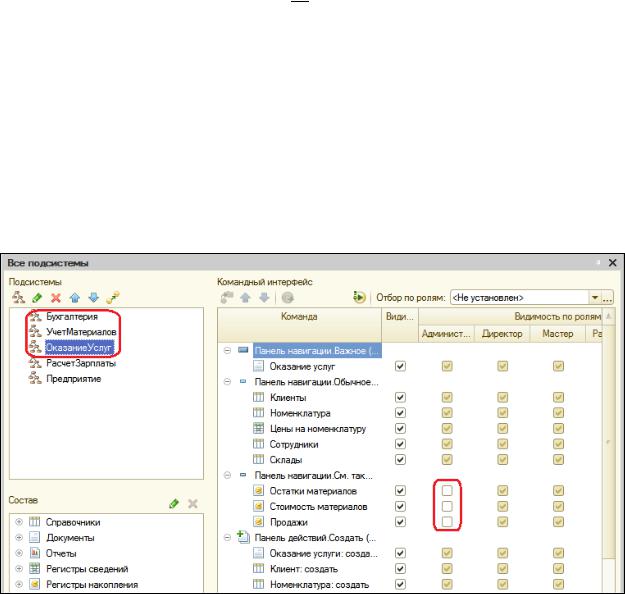The height and width of the screenshot is (594, 625).
Task: Edit Состав with its green pencil icon
Action: point(174,504)
